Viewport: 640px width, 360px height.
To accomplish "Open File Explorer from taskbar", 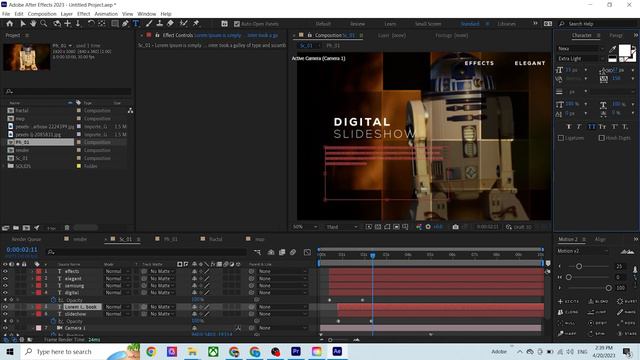I will 192,351.
